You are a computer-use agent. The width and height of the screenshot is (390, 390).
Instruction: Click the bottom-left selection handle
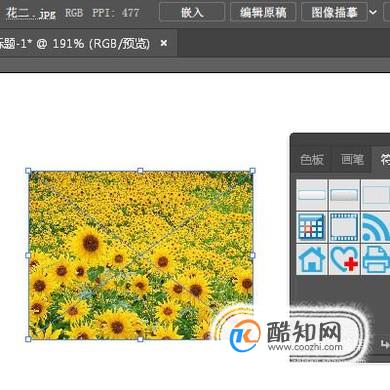pyautogui.click(x=28, y=339)
